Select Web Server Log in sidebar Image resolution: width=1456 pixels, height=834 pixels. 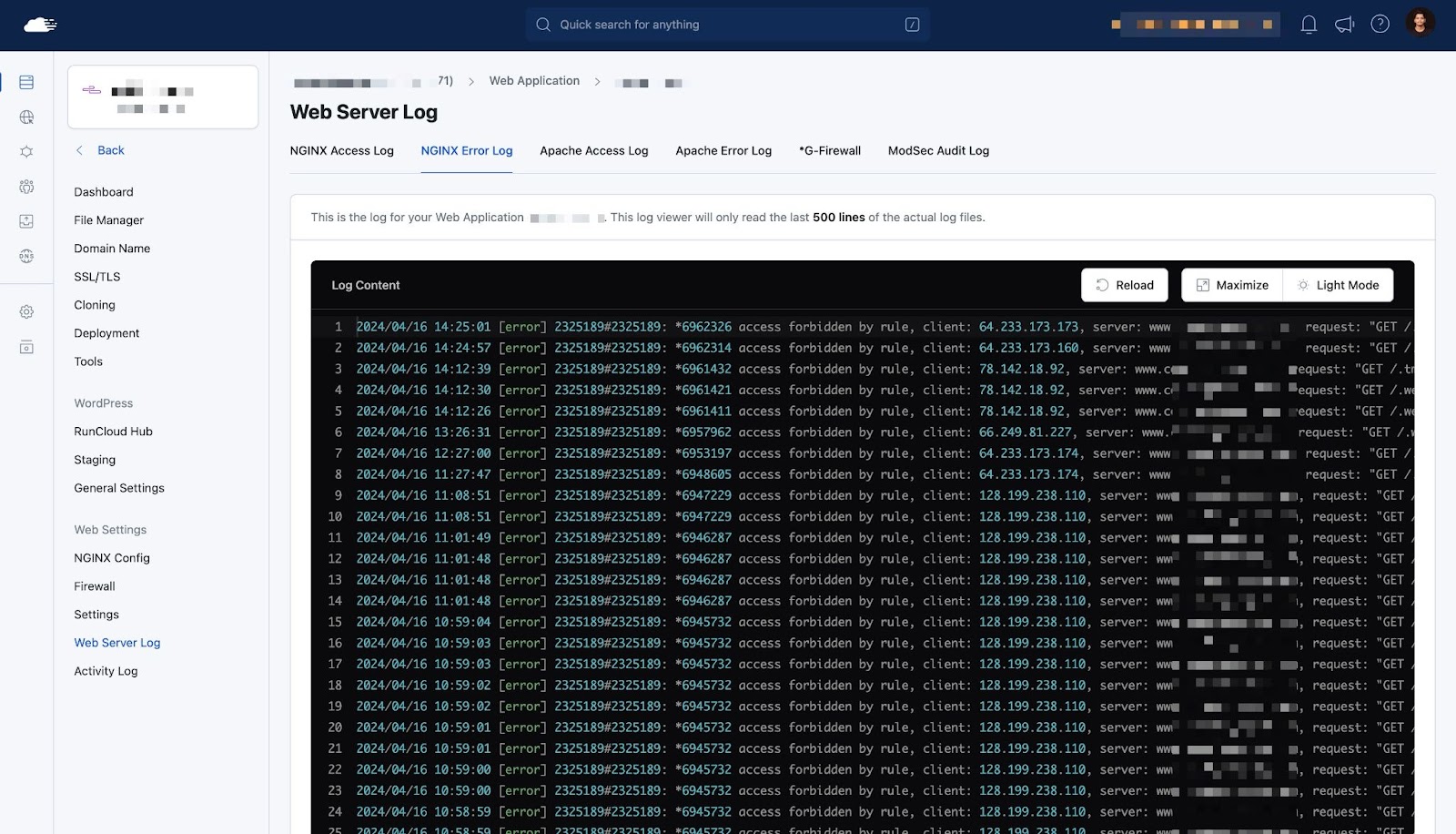tap(117, 643)
